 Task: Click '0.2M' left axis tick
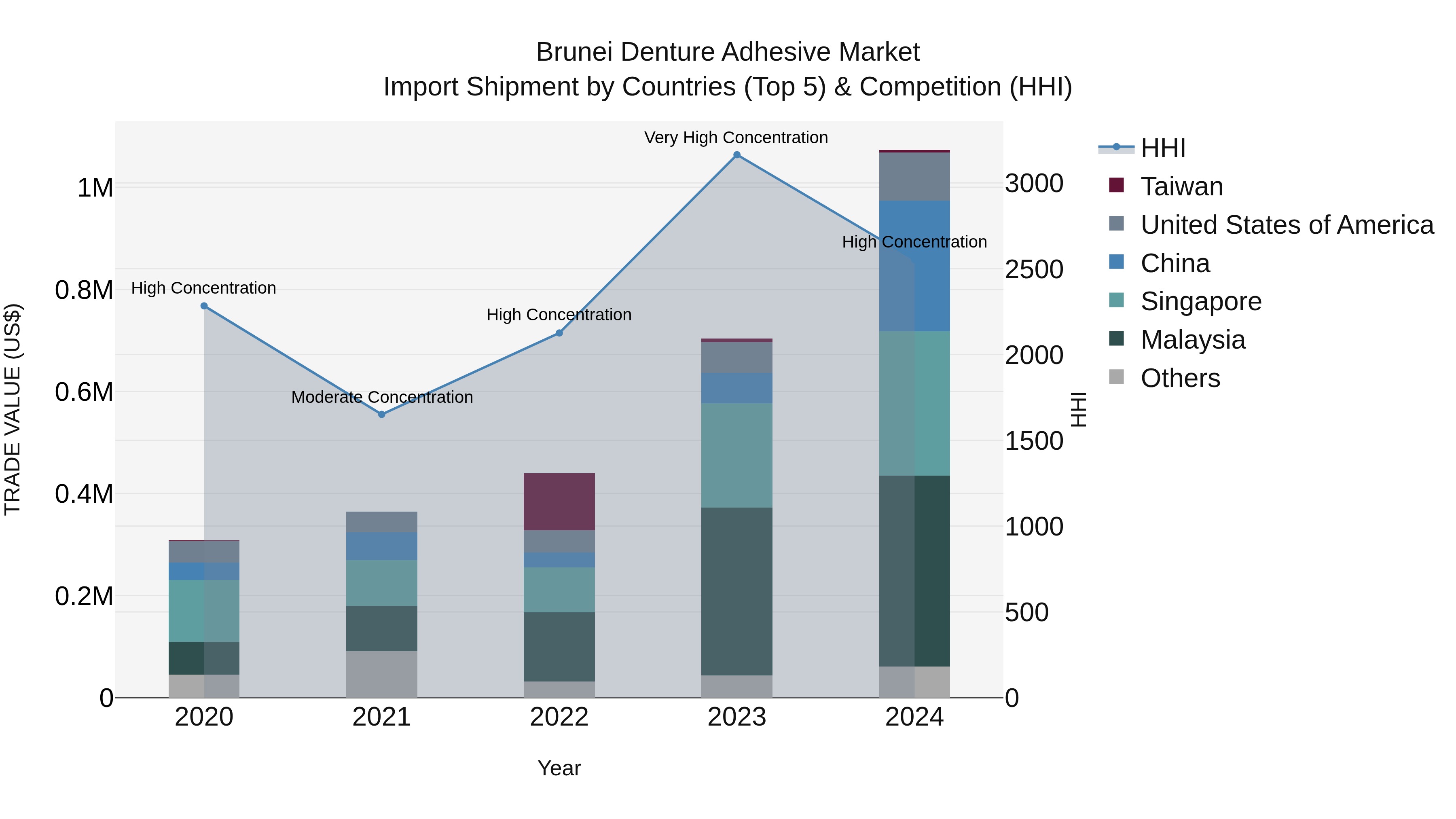pyautogui.click(x=84, y=596)
